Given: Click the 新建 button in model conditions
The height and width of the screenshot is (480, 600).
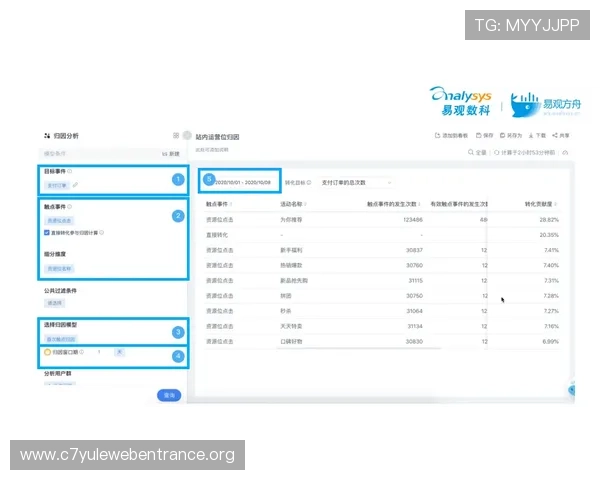Looking at the screenshot, I should (x=171, y=154).
